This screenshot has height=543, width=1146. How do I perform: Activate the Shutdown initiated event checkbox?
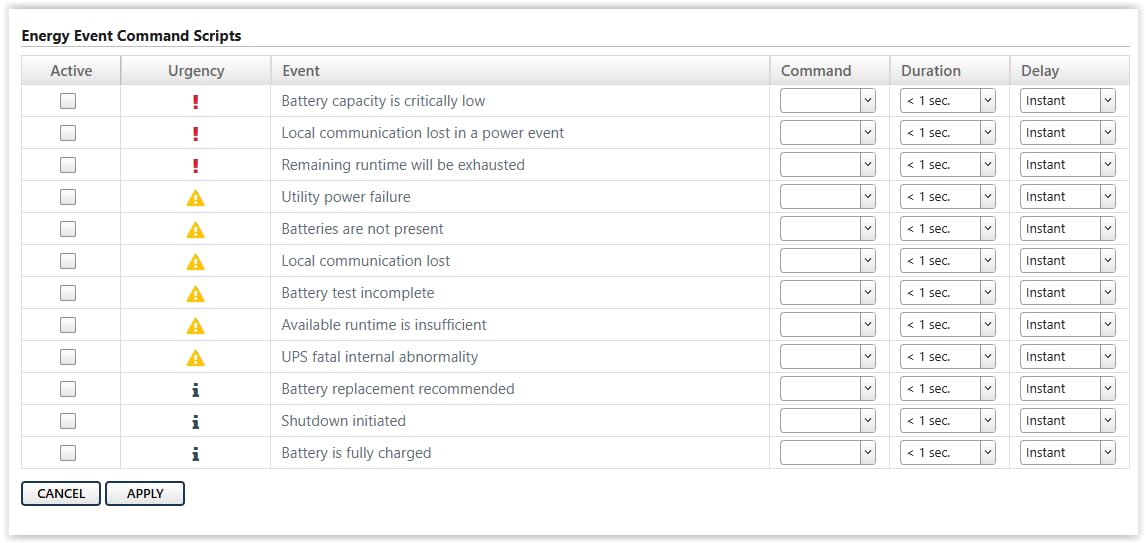coord(68,421)
